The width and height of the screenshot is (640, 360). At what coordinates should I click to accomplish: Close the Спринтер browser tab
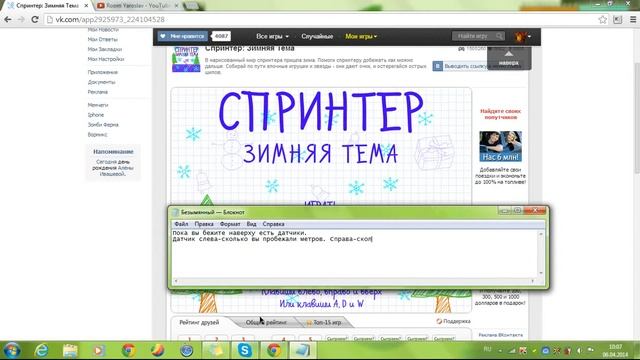tap(86, 6)
